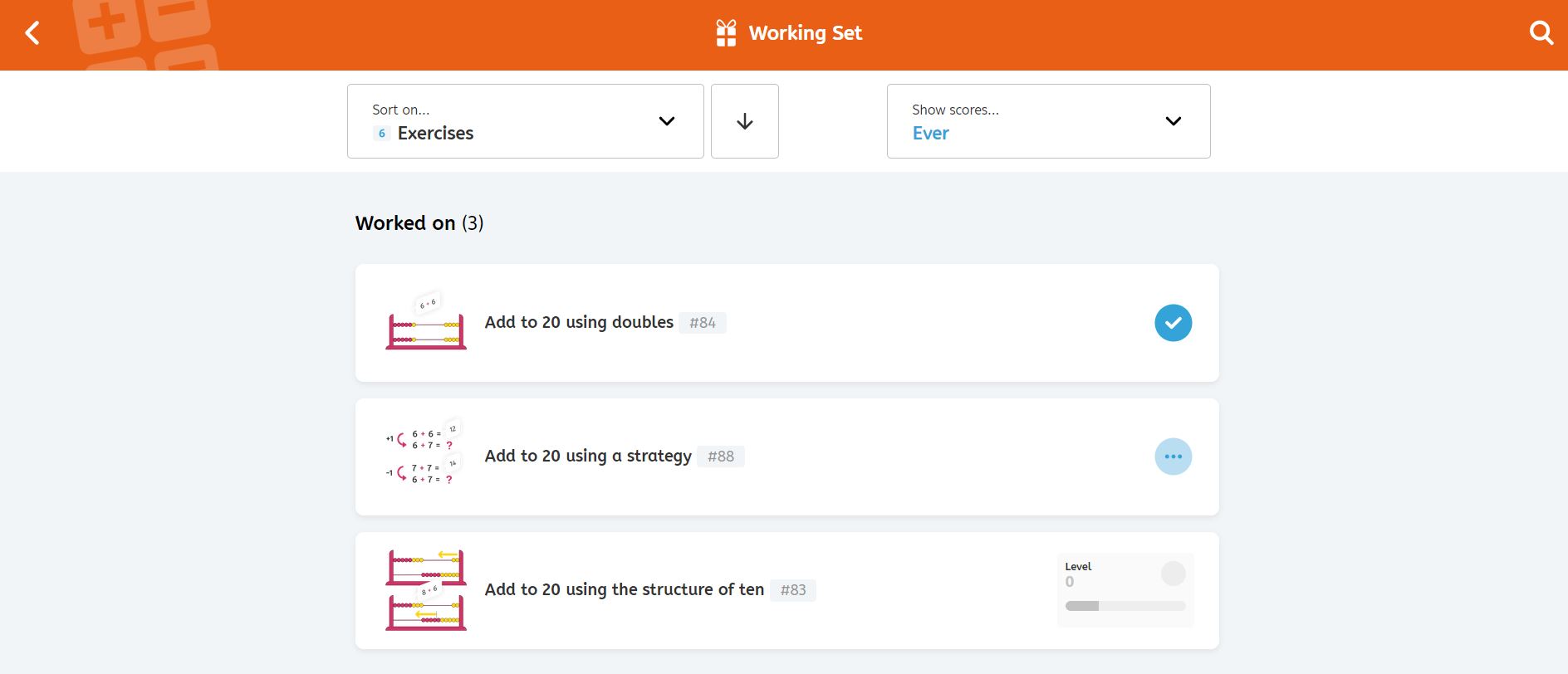Click the abacus thumbnail for doubles exercise
Screen dimensions: 1568x674
426,323
